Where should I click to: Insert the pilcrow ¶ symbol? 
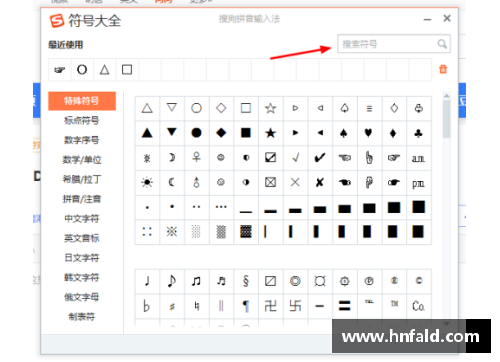pyautogui.click(x=246, y=306)
